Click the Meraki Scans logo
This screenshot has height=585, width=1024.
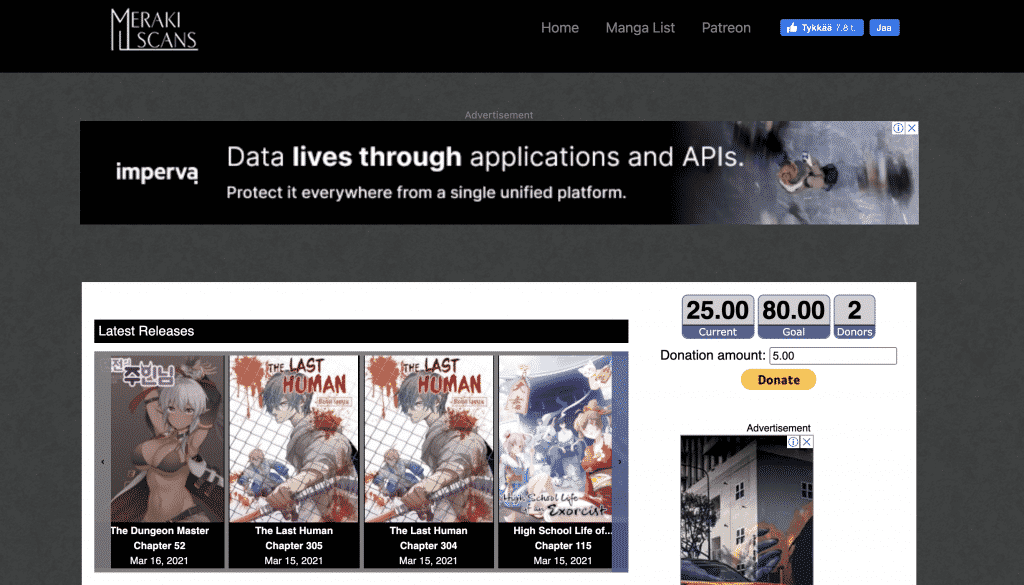154,30
